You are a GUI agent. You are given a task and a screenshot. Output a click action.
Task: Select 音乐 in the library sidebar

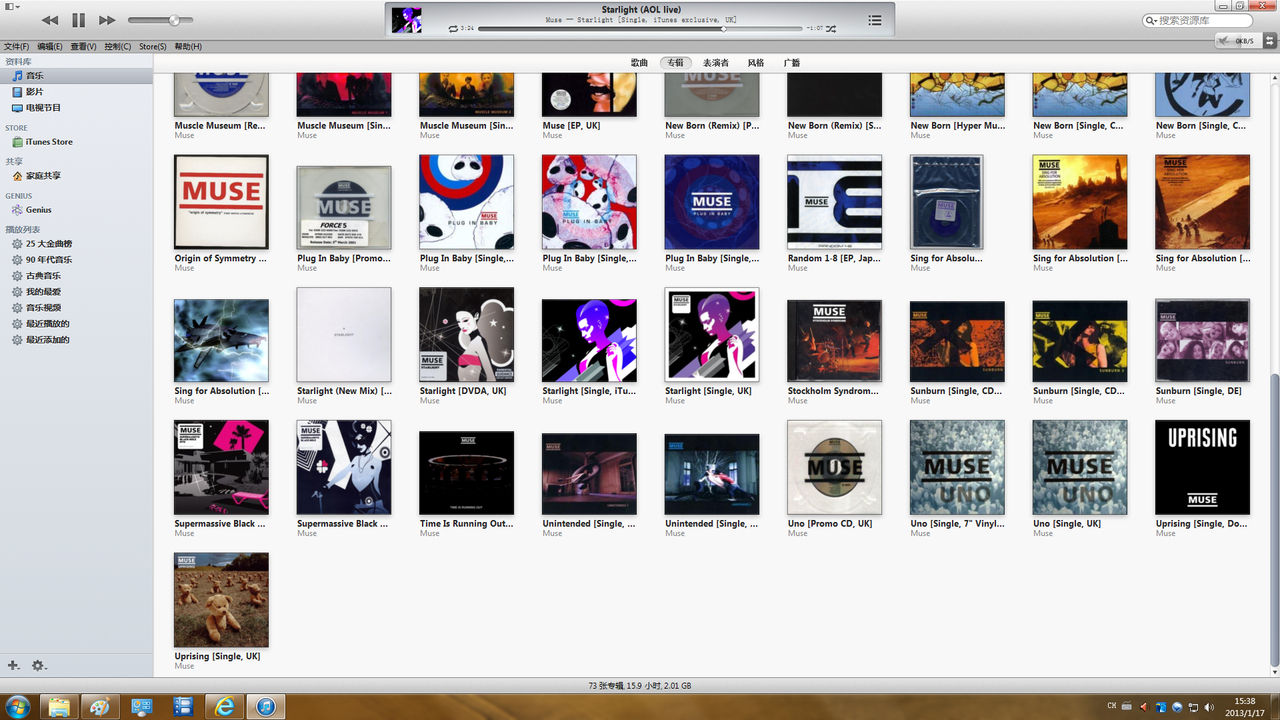pyautogui.click(x=76, y=76)
